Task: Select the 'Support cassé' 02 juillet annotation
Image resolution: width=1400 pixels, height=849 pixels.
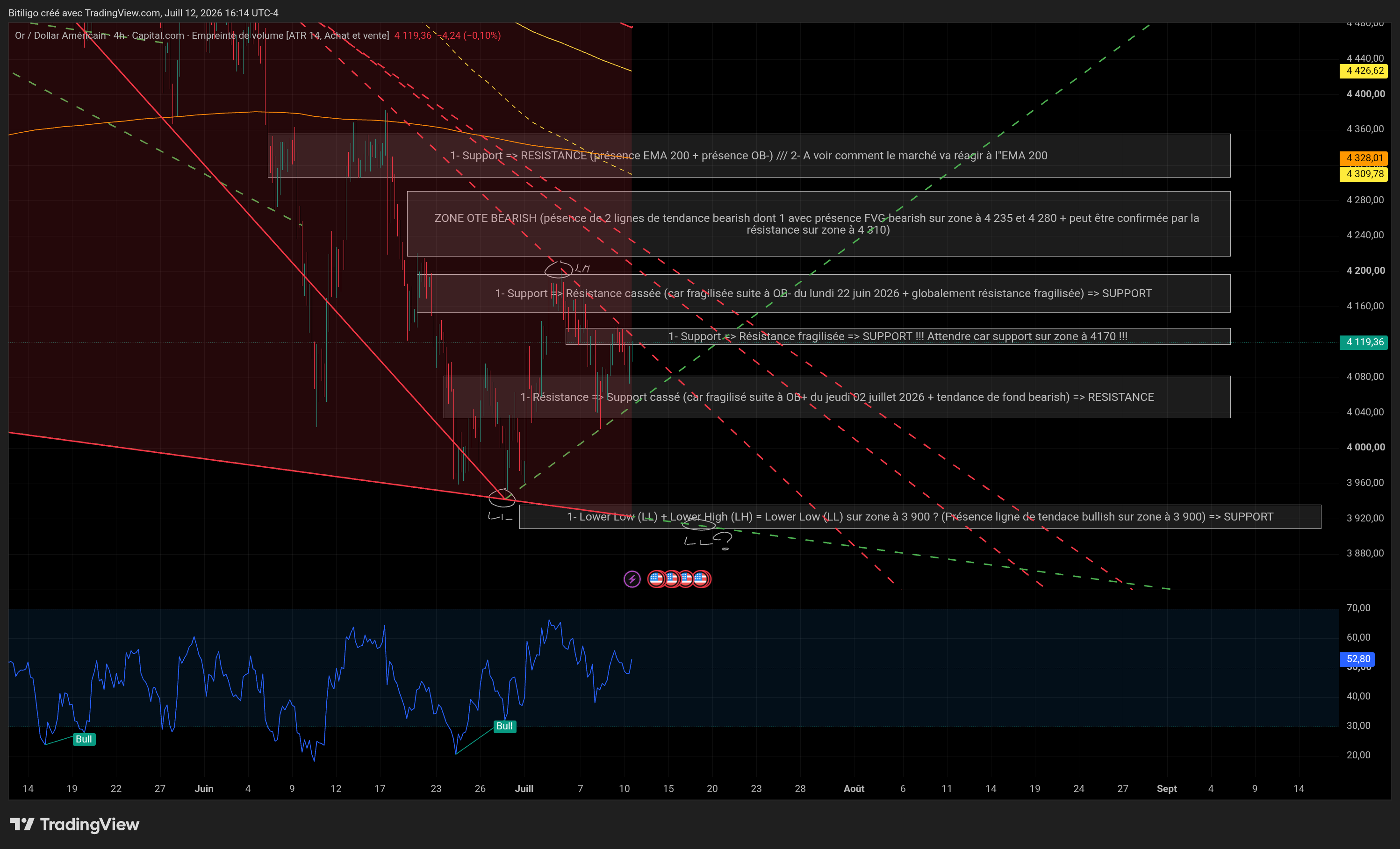Action: (837, 397)
